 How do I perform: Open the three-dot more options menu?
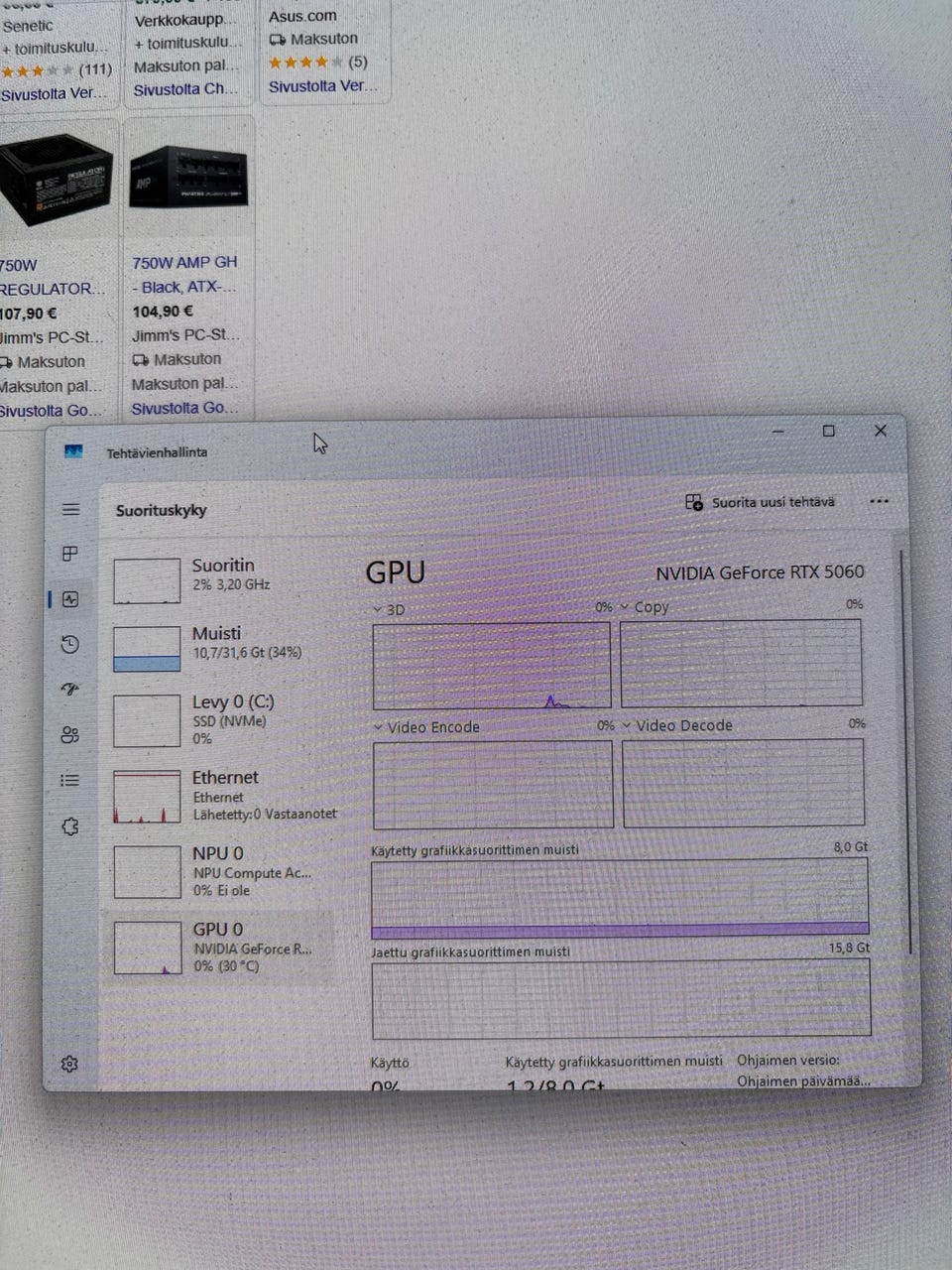coord(879,502)
